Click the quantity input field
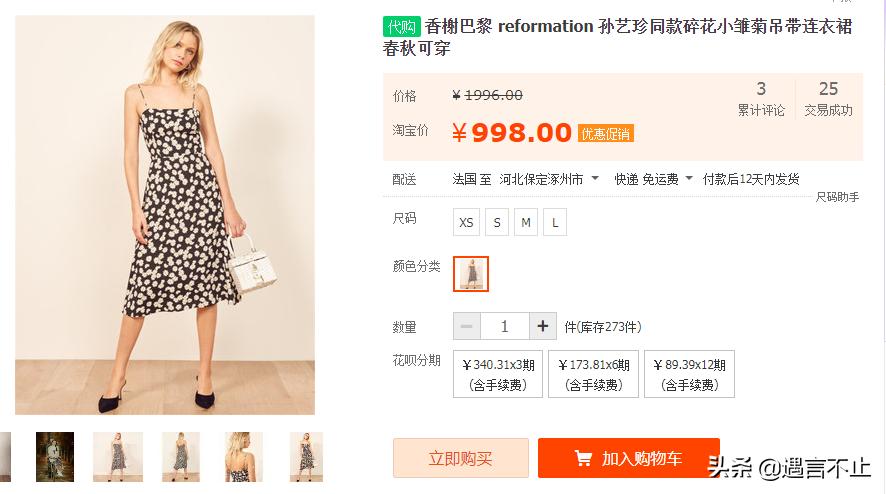886x494 pixels. click(505, 326)
